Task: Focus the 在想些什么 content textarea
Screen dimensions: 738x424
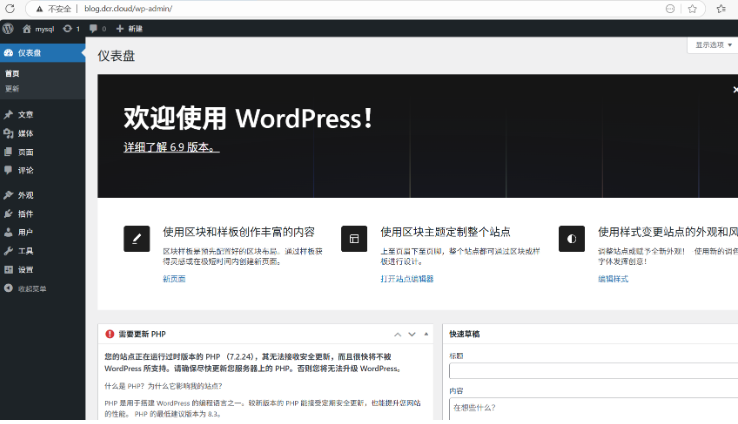Action: [594, 409]
